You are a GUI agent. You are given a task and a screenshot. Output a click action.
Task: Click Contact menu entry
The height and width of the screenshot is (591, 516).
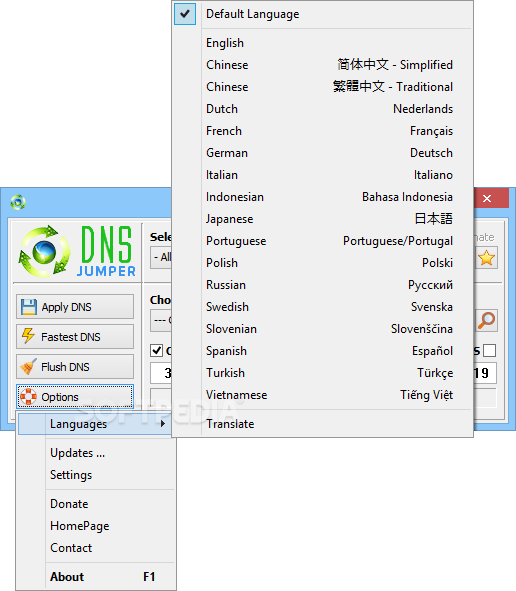tap(96, 548)
